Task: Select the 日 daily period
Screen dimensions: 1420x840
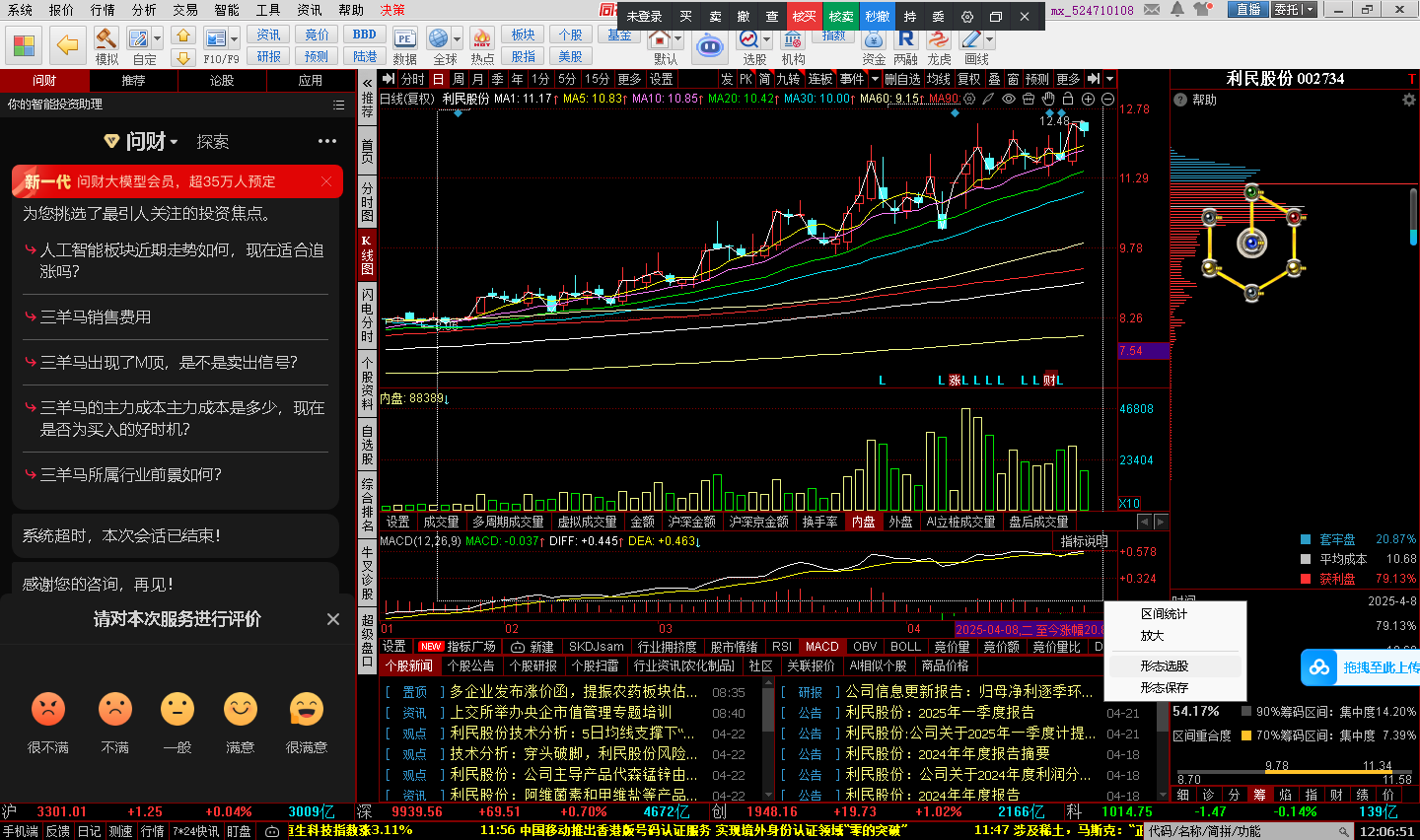Action: point(439,79)
